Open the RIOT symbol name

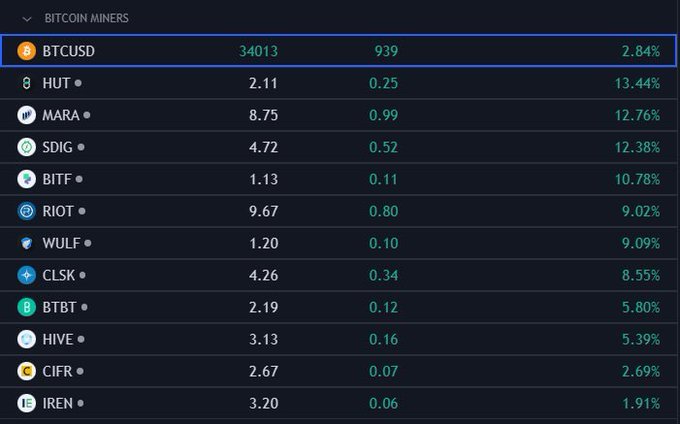[59, 211]
